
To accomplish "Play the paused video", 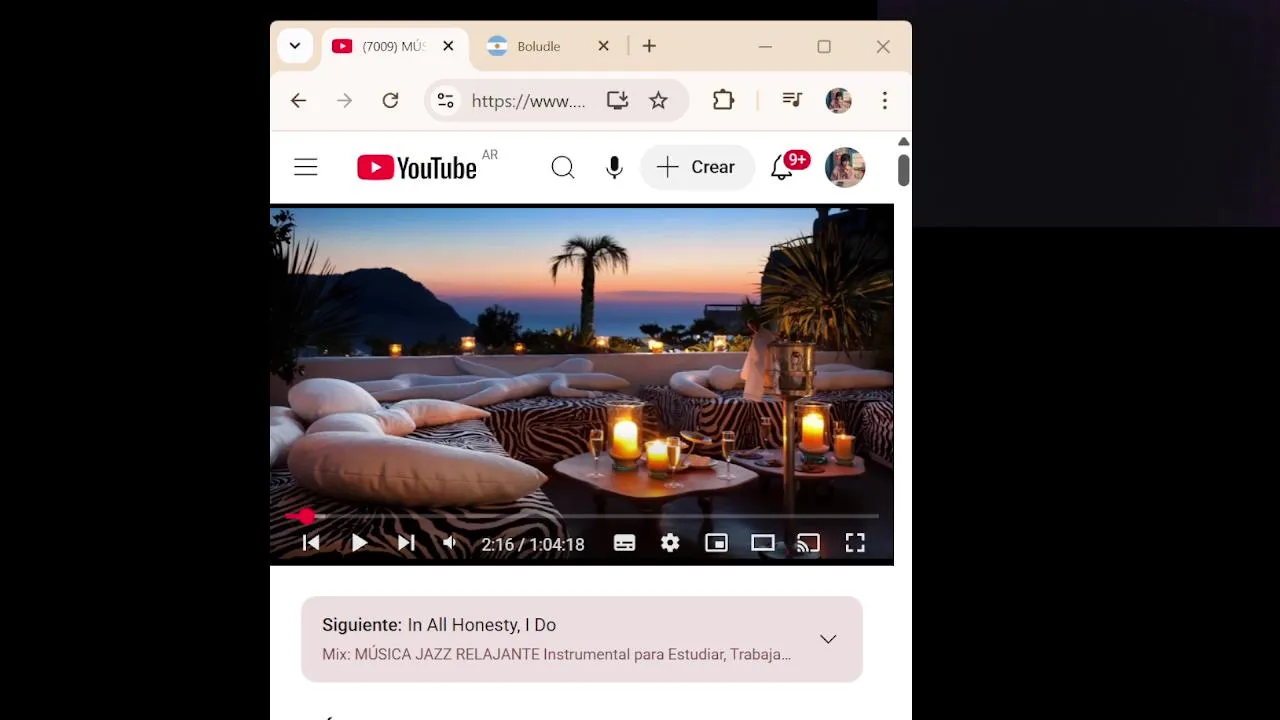I will point(358,543).
